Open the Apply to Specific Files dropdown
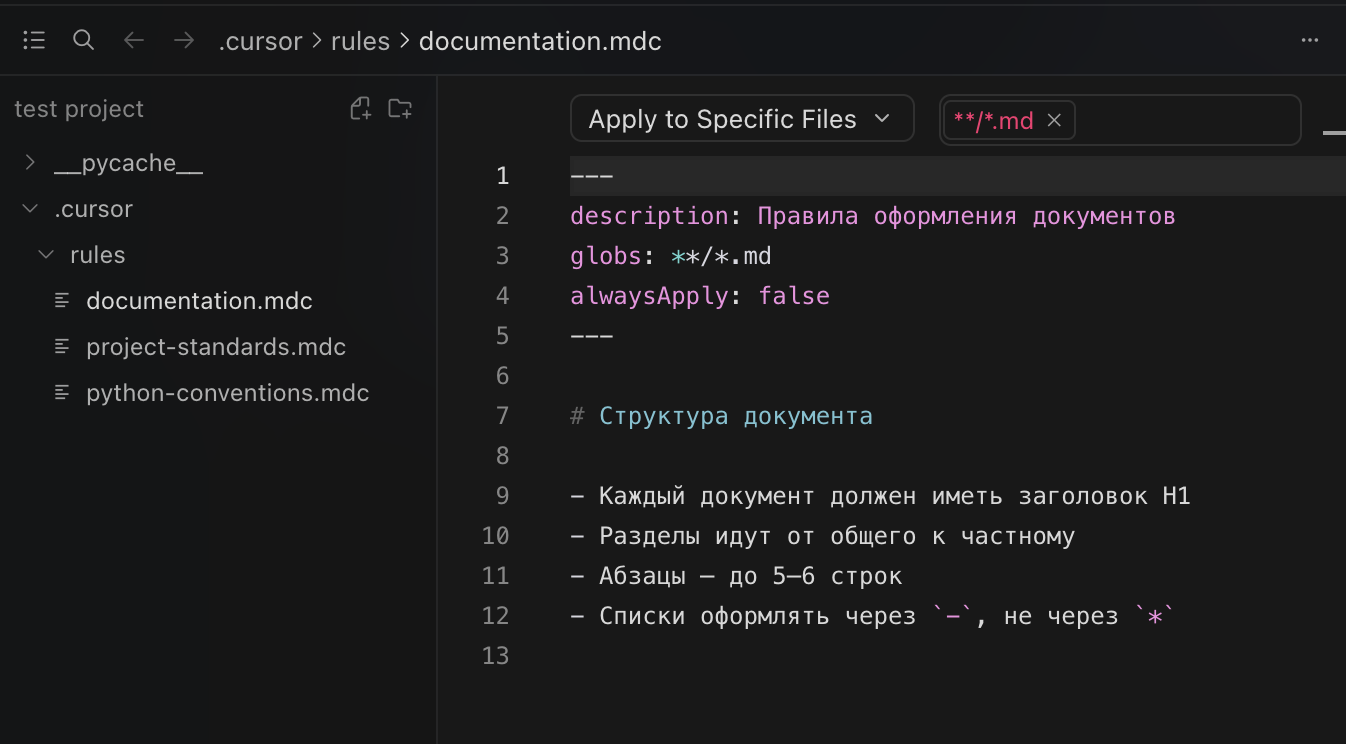This screenshot has width=1346, height=744. (x=742, y=119)
